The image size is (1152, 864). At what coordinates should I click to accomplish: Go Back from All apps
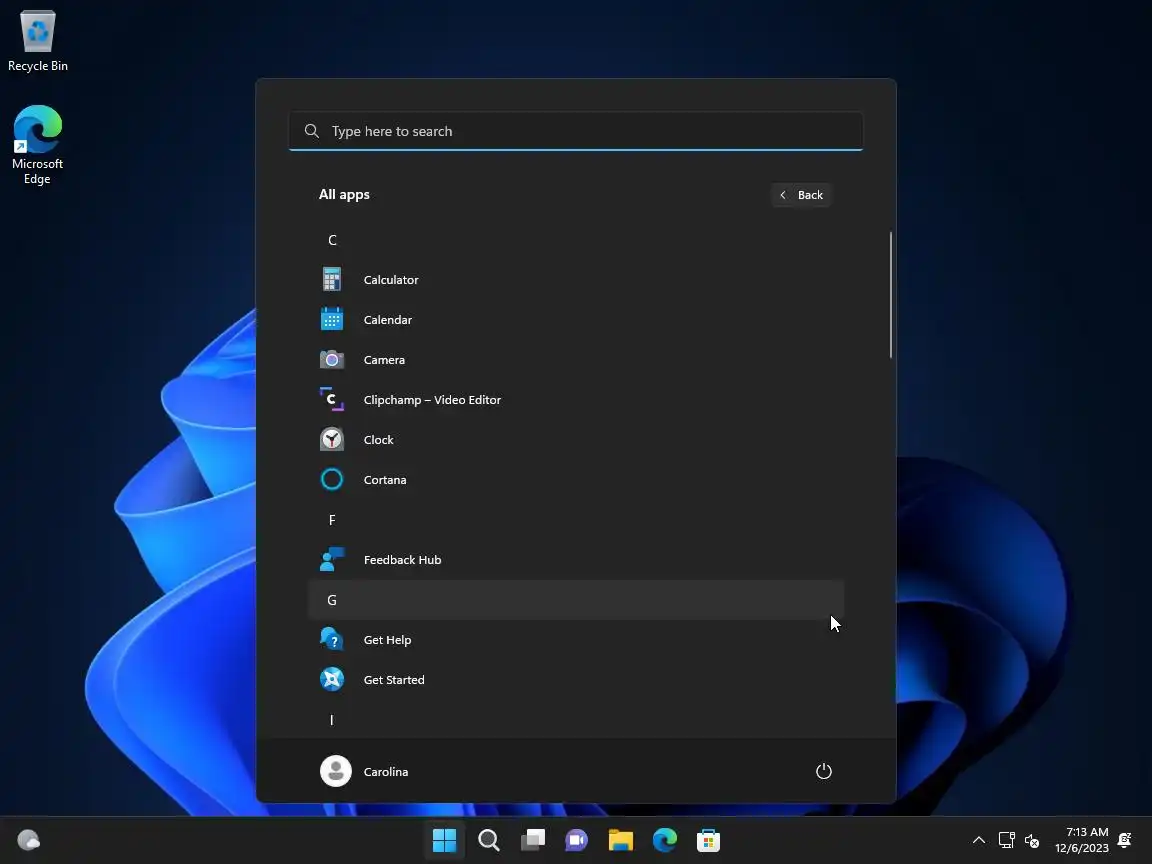[802, 195]
